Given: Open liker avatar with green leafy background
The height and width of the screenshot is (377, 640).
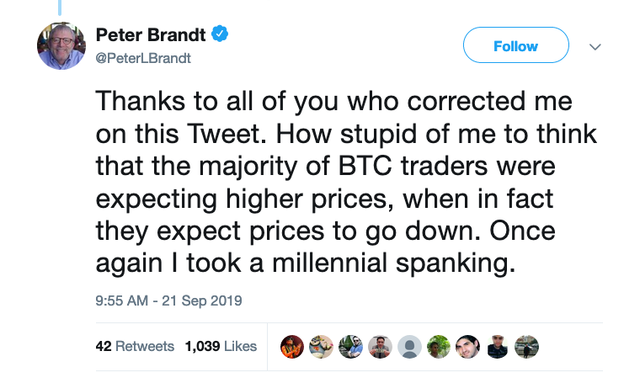Looking at the screenshot, I should 439,347.
